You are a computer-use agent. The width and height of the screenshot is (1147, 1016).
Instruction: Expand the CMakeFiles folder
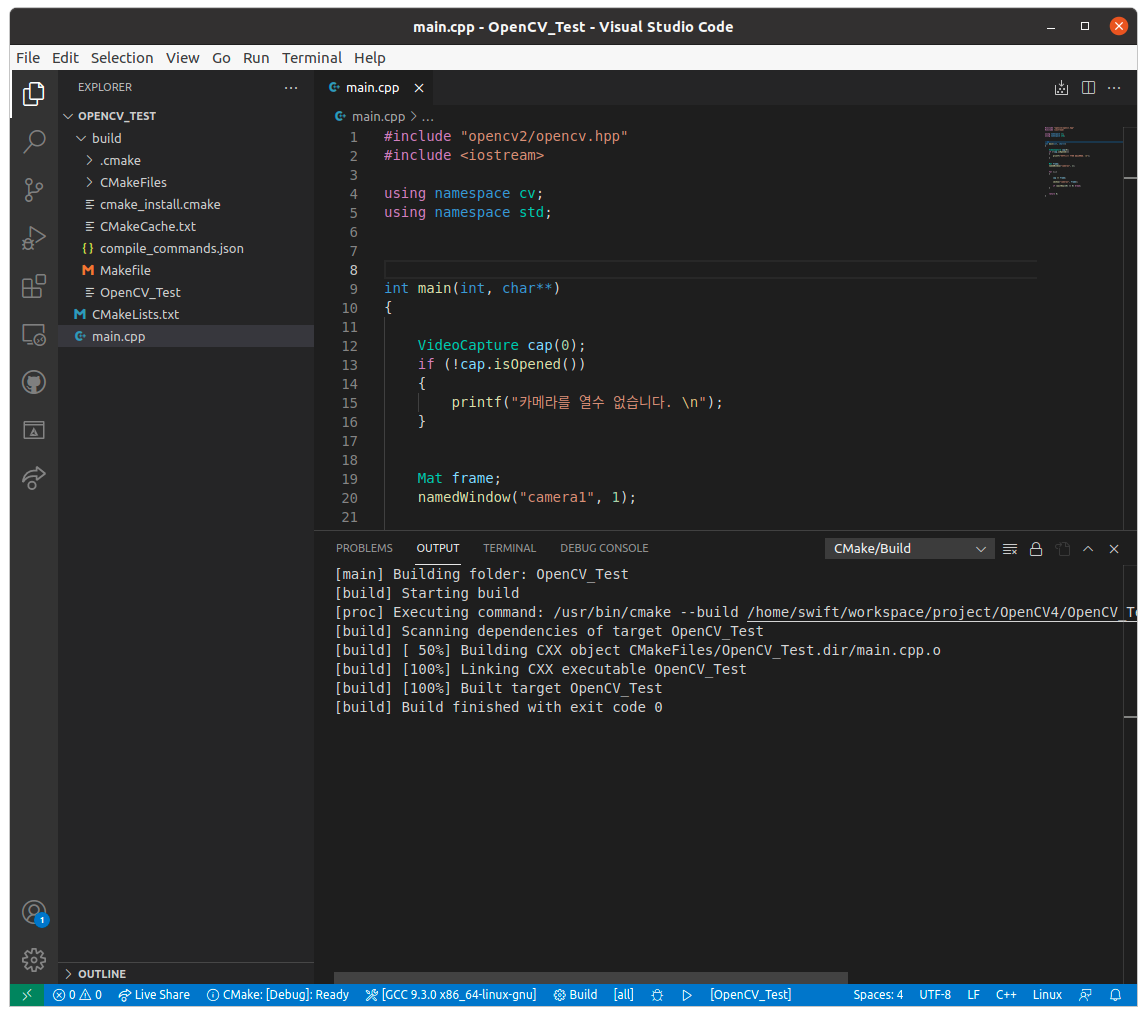[x=186, y=182]
